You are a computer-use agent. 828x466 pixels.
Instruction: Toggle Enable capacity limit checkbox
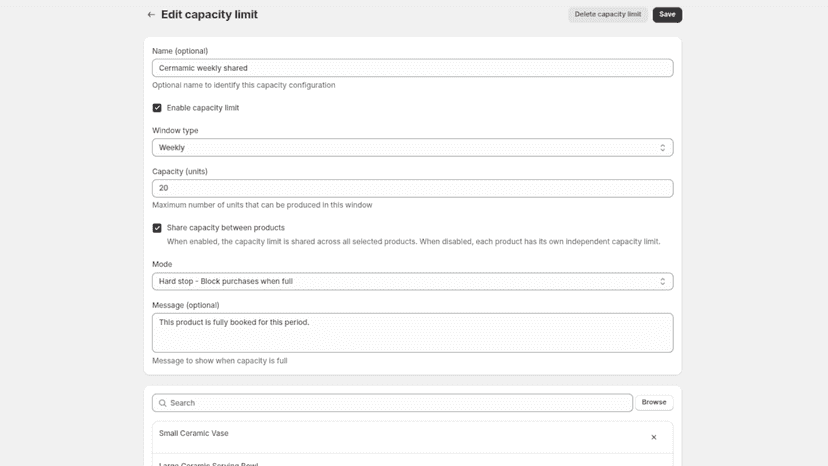[x=157, y=108]
